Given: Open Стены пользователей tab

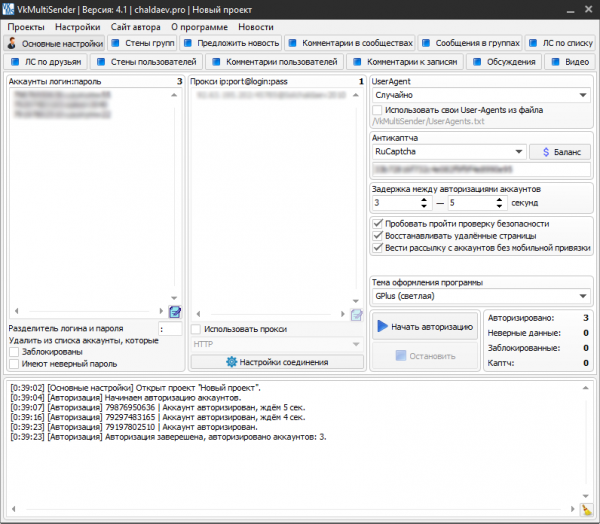Looking at the screenshot, I should (146, 62).
